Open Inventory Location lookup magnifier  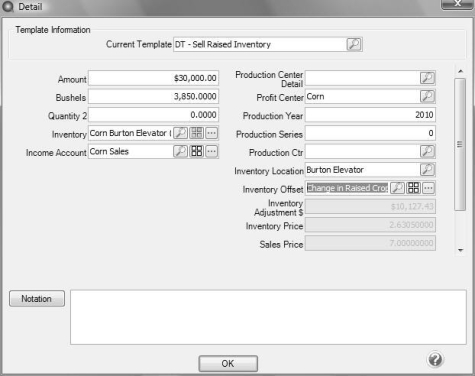click(427, 170)
